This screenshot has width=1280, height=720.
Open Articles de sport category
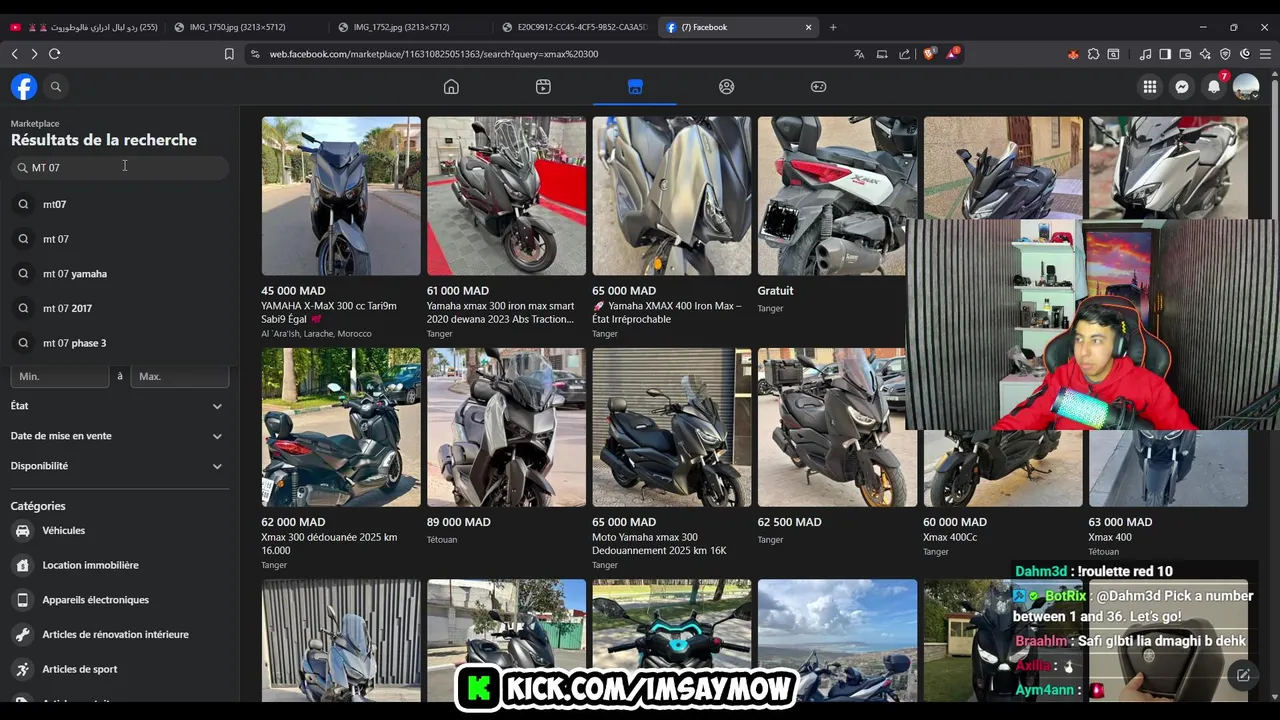click(x=118, y=669)
